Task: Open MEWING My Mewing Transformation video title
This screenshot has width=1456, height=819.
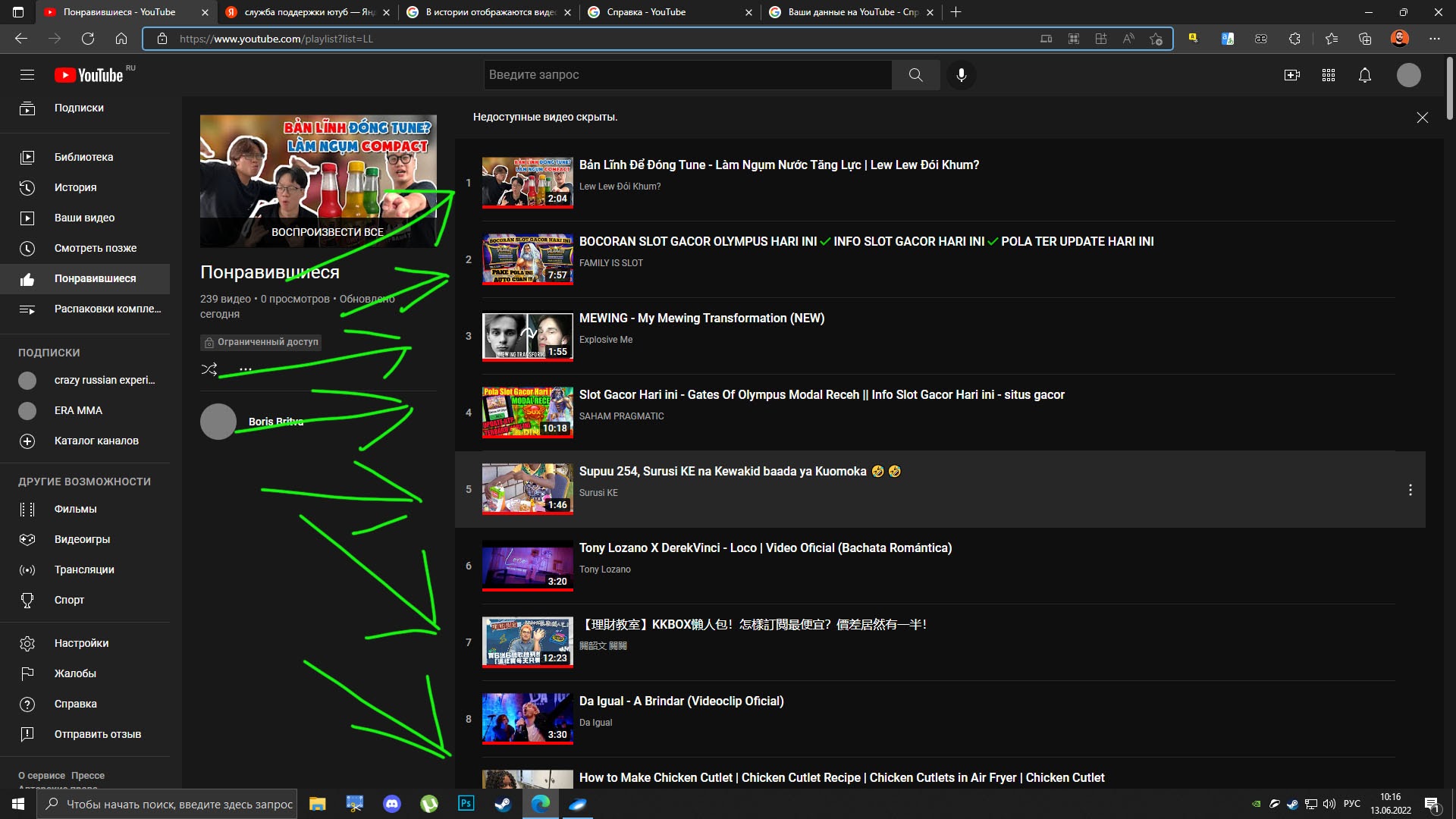Action: pos(701,318)
